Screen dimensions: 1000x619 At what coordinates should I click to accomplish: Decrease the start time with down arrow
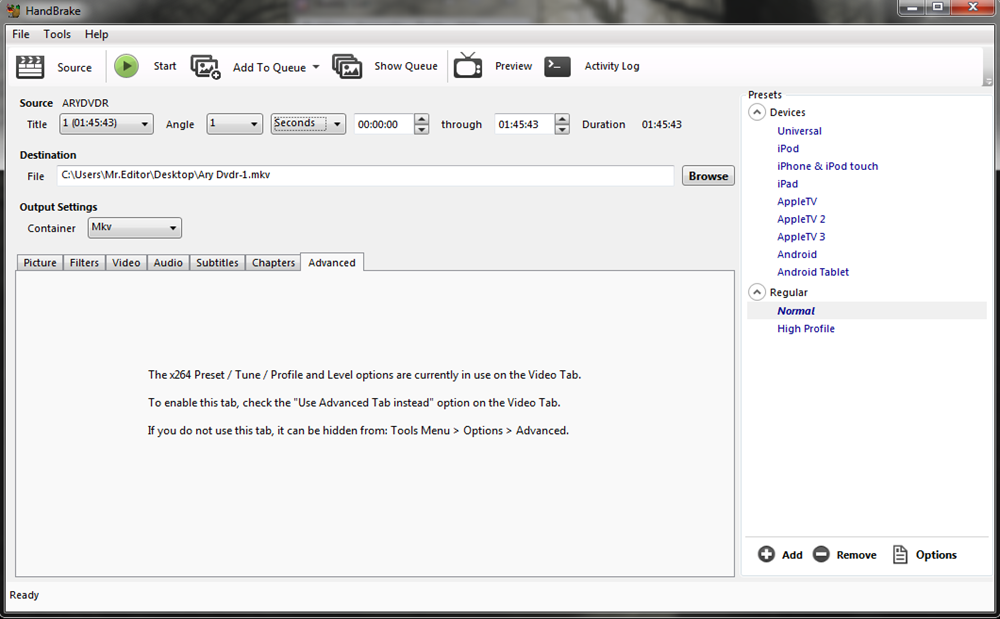click(x=421, y=129)
